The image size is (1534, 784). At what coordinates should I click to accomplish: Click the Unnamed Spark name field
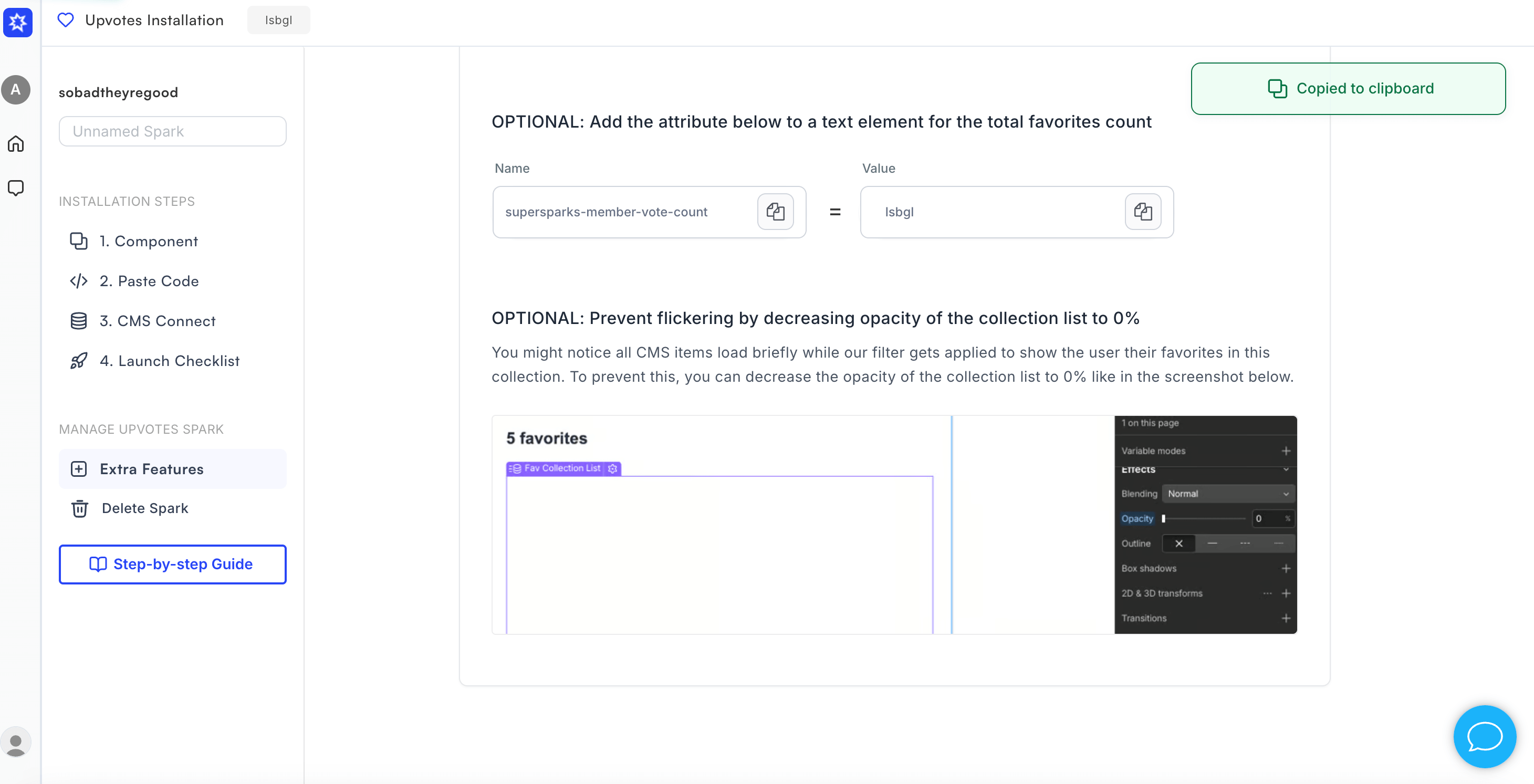[172, 132]
